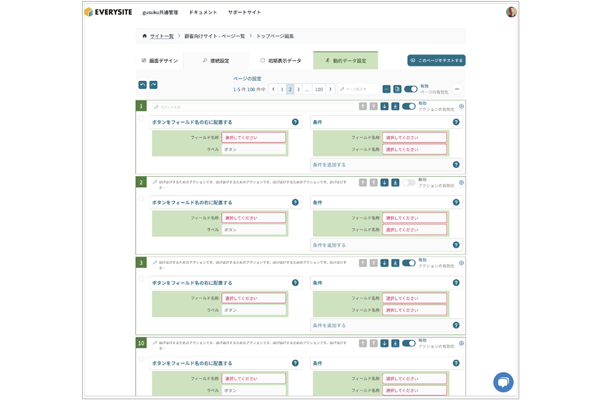
Task: Switch to the 初期表示データ tab
Action: [x=280, y=60]
